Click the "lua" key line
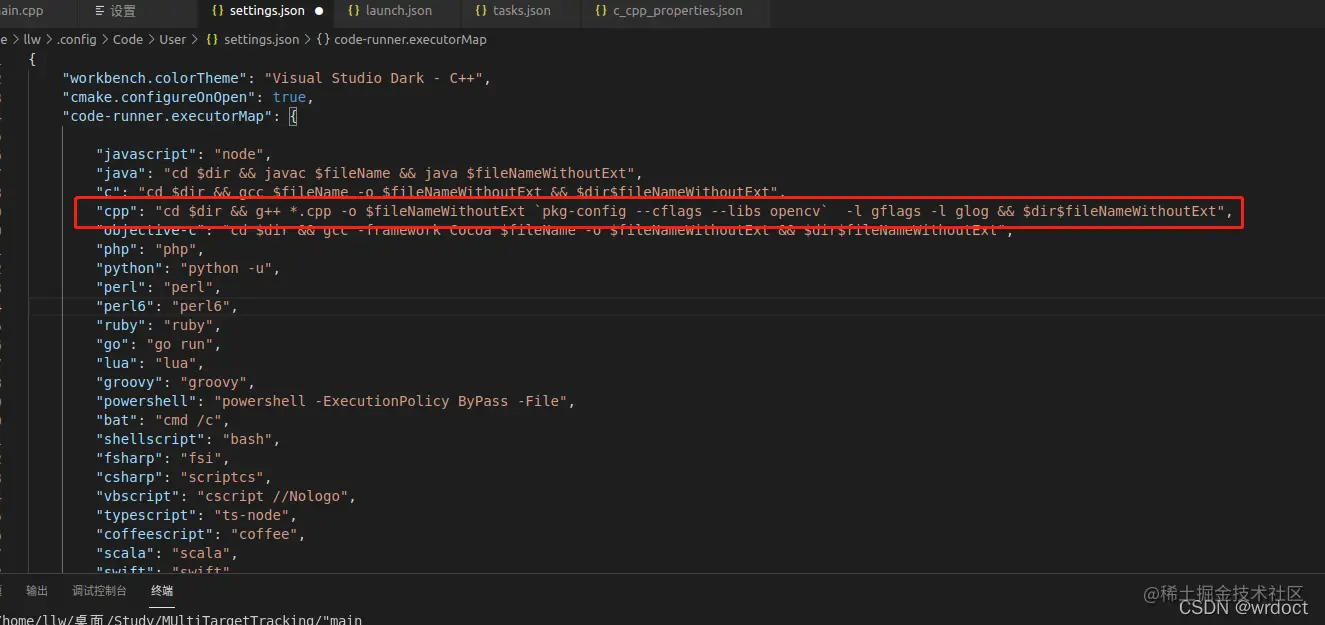The image size is (1325, 625). tap(150, 363)
